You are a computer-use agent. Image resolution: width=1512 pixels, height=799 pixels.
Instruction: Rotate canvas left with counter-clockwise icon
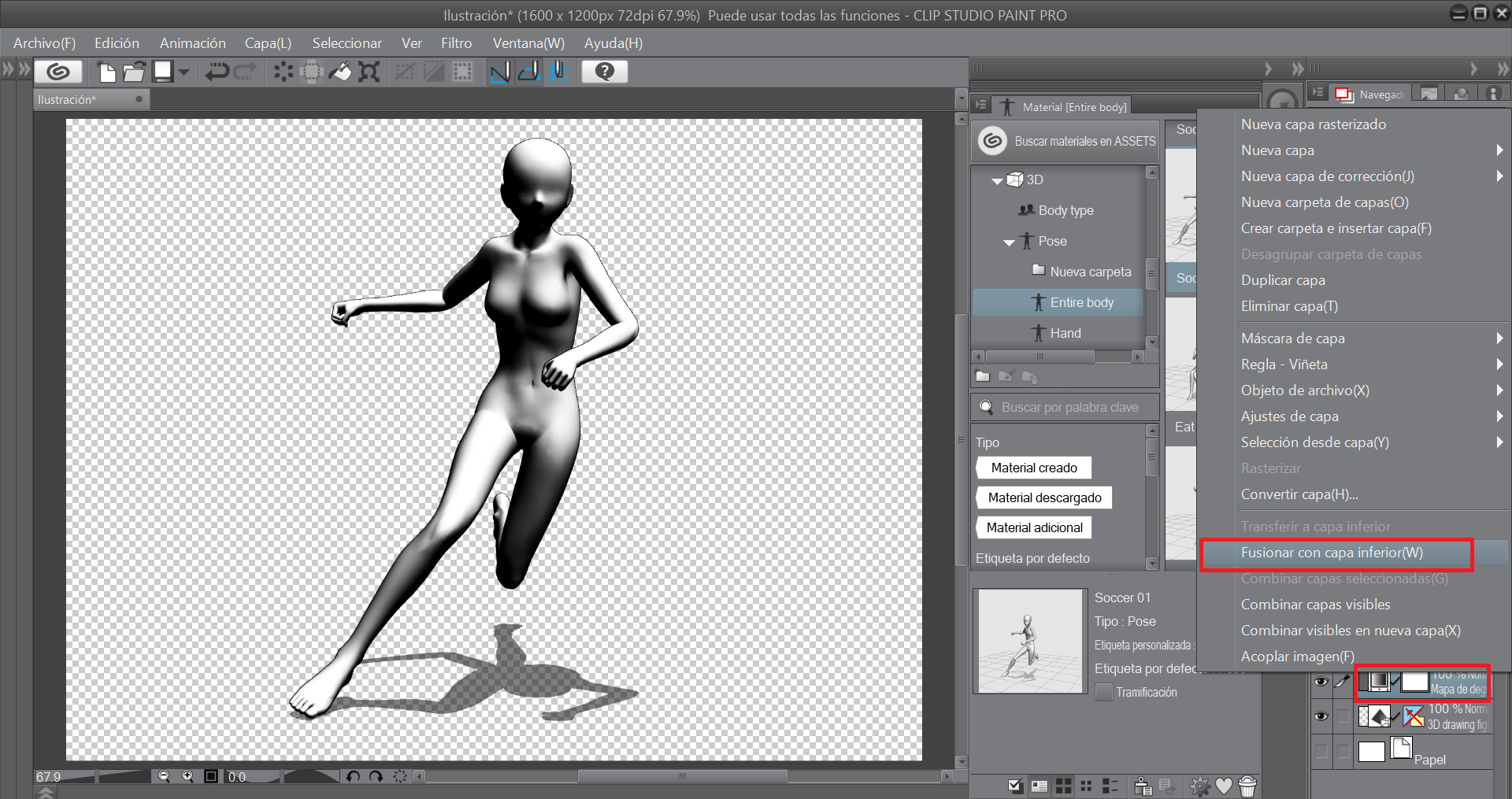coord(353,776)
